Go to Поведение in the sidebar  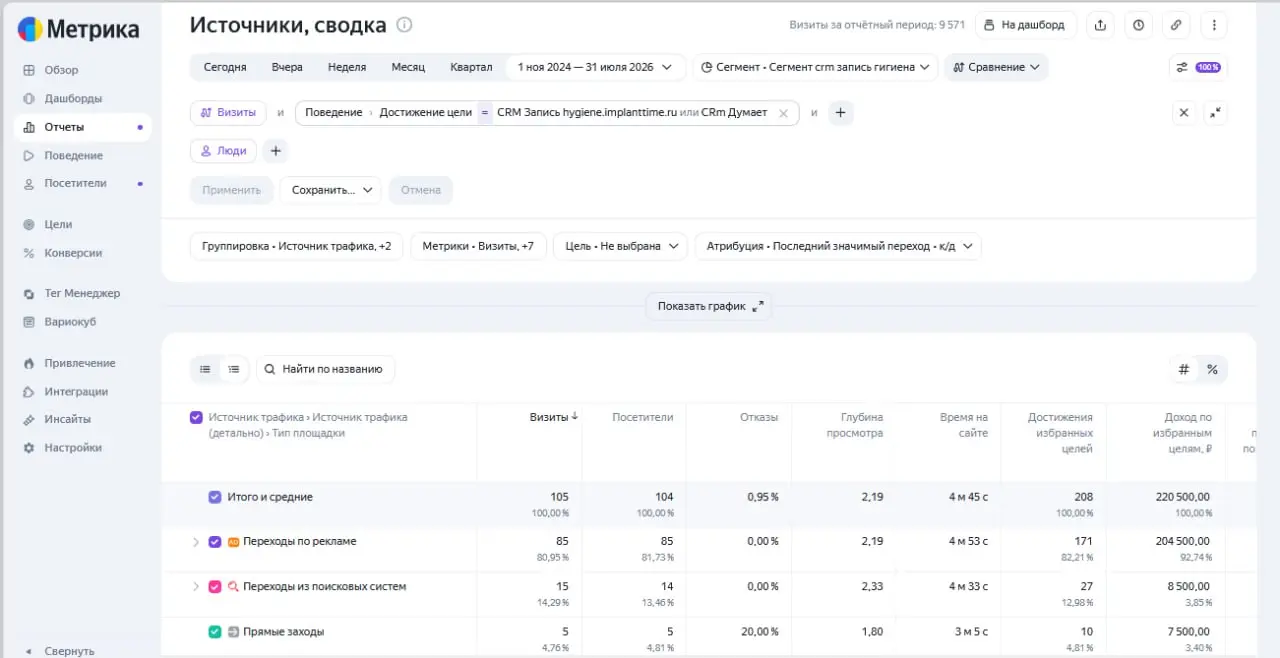coord(73,155)
